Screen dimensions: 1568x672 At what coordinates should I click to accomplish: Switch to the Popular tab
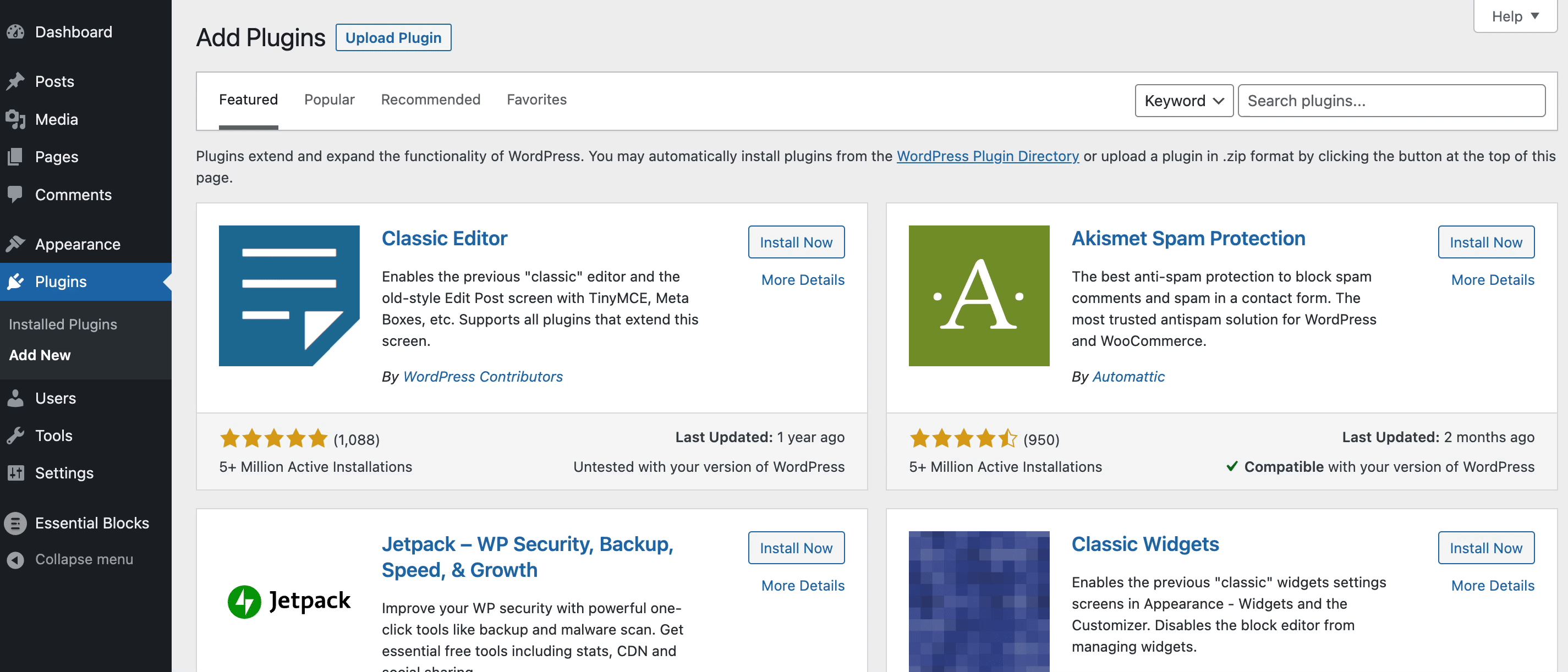coord(330,100)
